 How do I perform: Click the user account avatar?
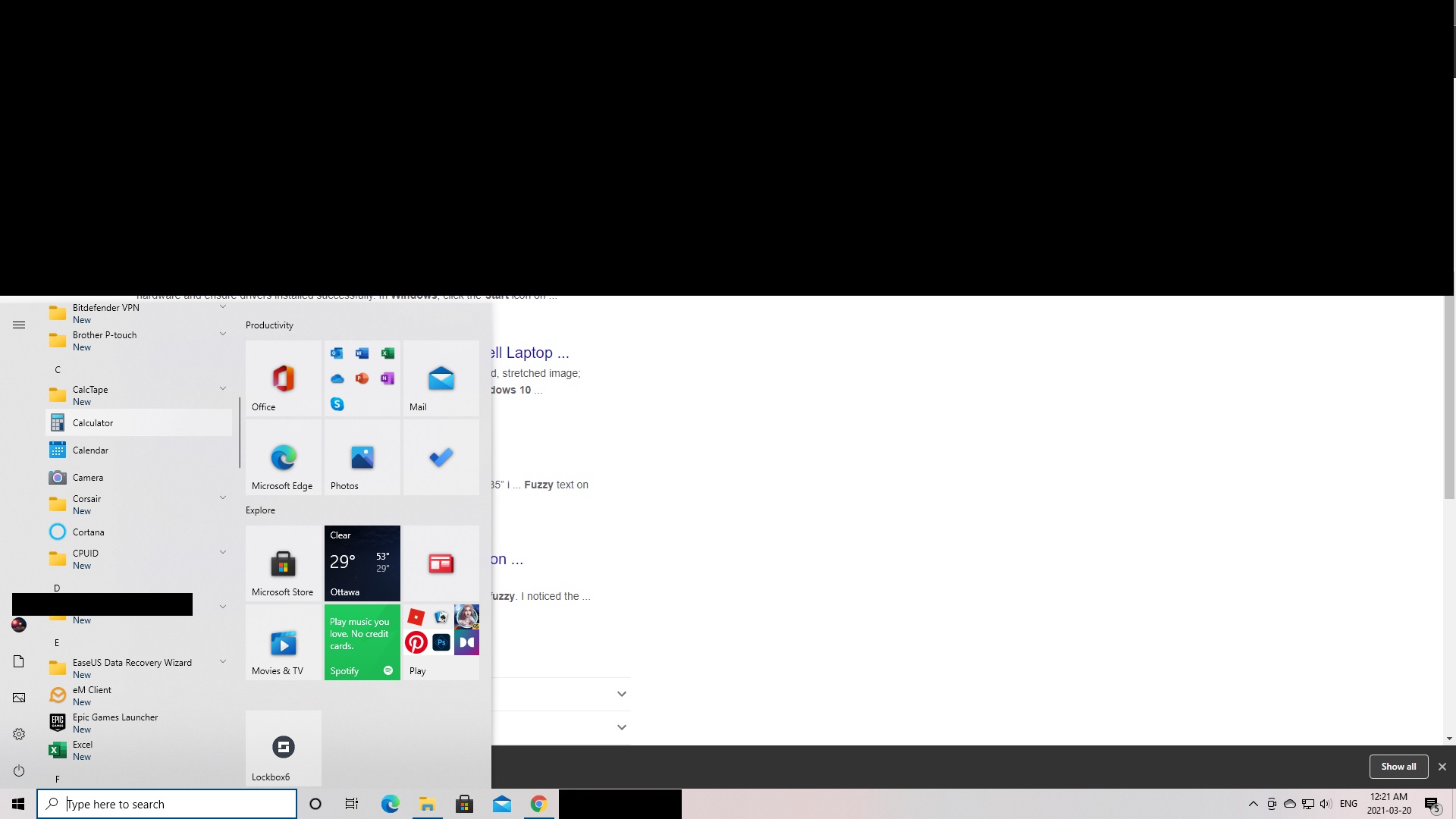point(19,625)
